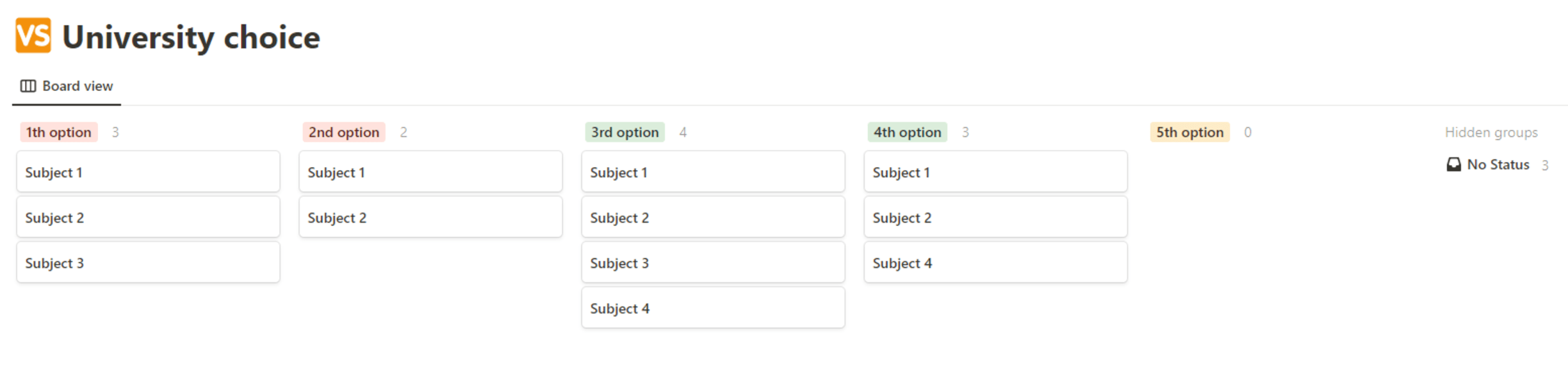The image size is (1568, 382).
Task: Open Subject 1 card in 1th option
Action: [x=148, y=171]
